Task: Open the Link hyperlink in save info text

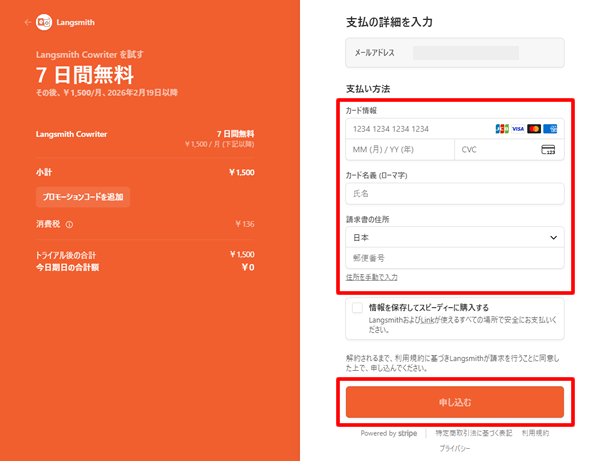Action: point(427,320)
